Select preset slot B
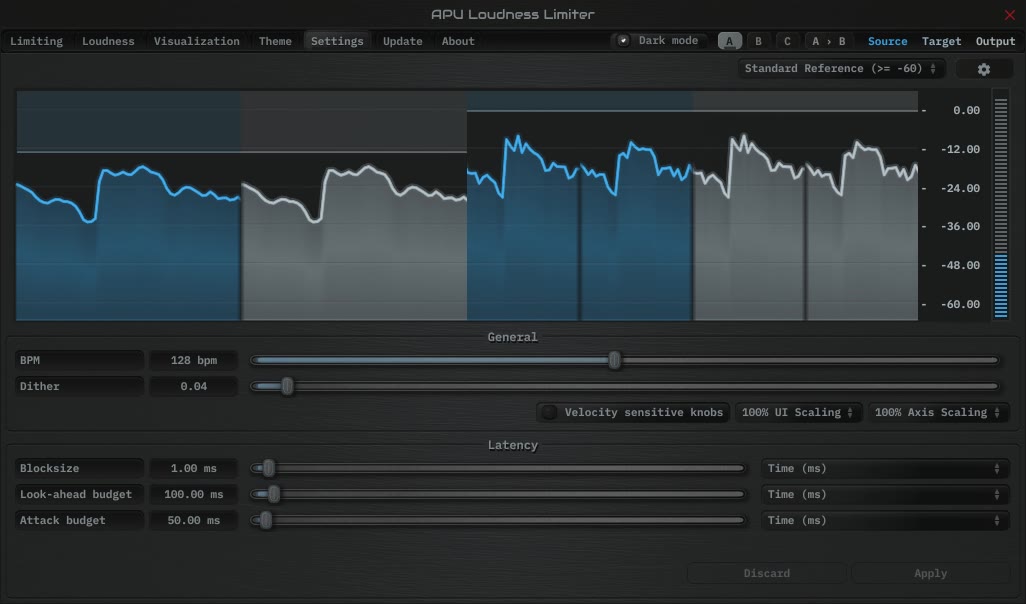Screen dimensions: 1026x604 point(758,41)
